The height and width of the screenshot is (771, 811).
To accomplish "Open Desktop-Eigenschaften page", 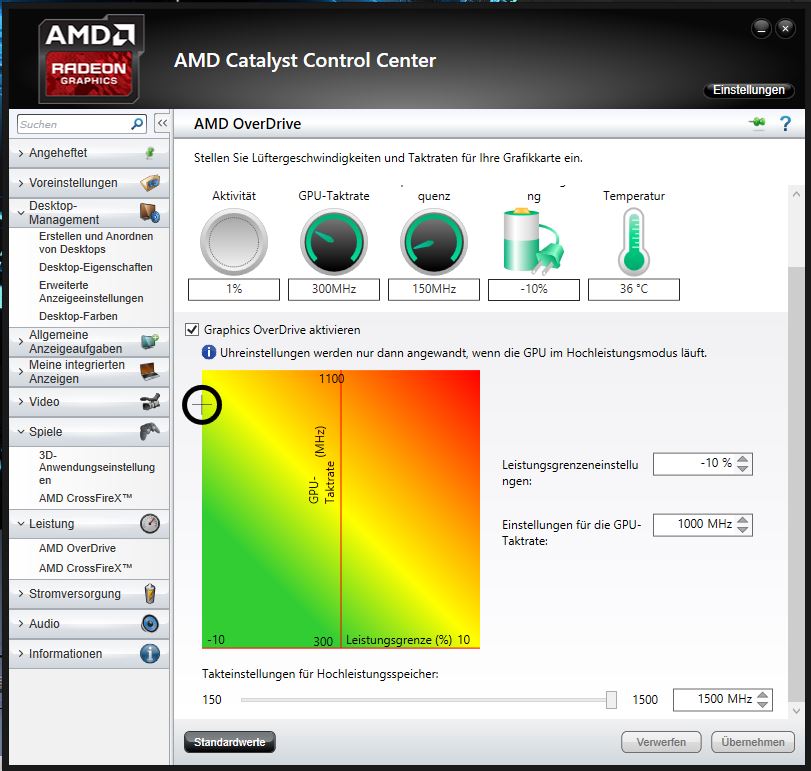I will click(96, 267).
